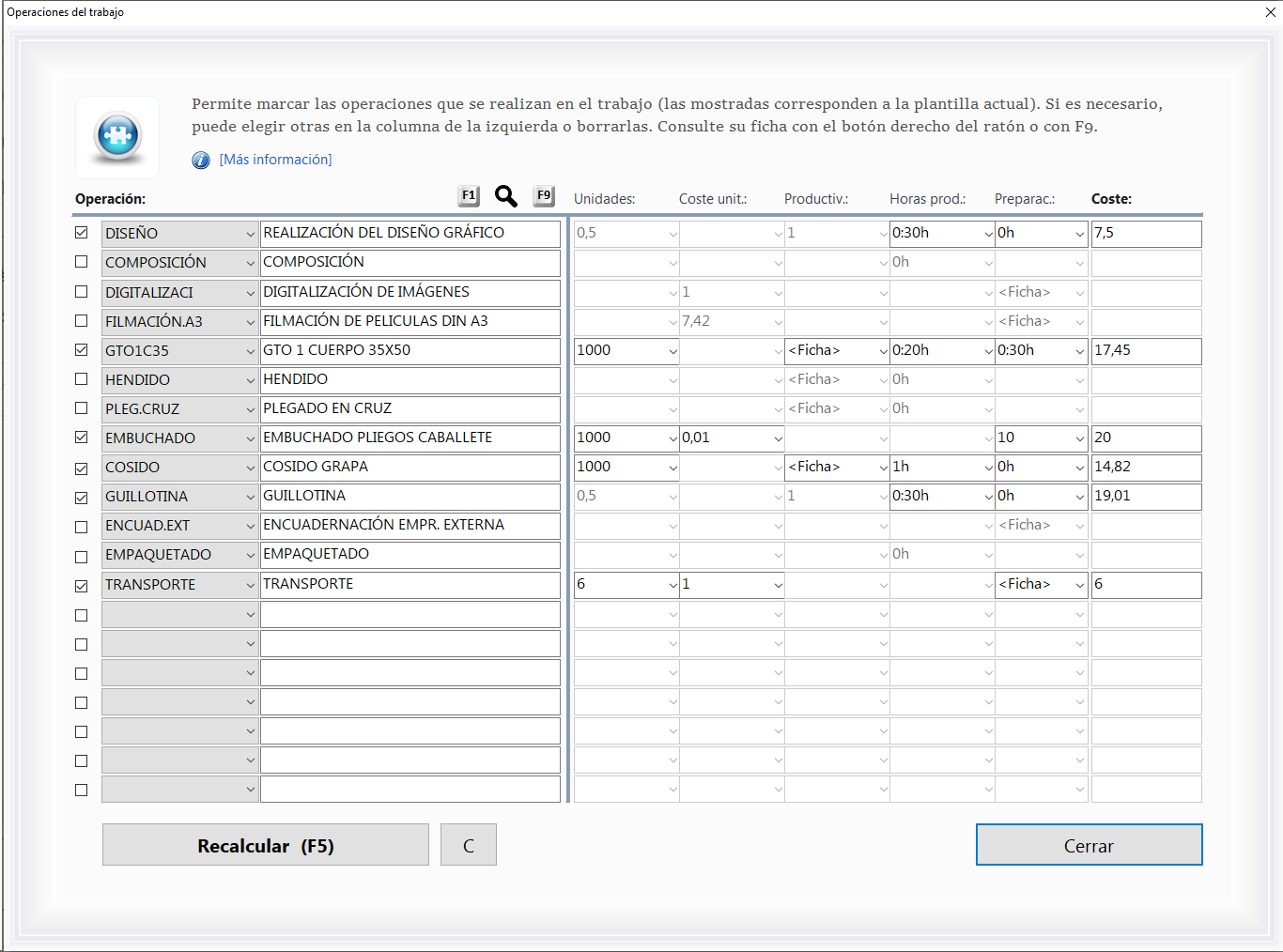The image size is (1283, 952).
Task: Close the Operaciones del trabajo window
Action: pyautogui.click(x=1271, y=12)
